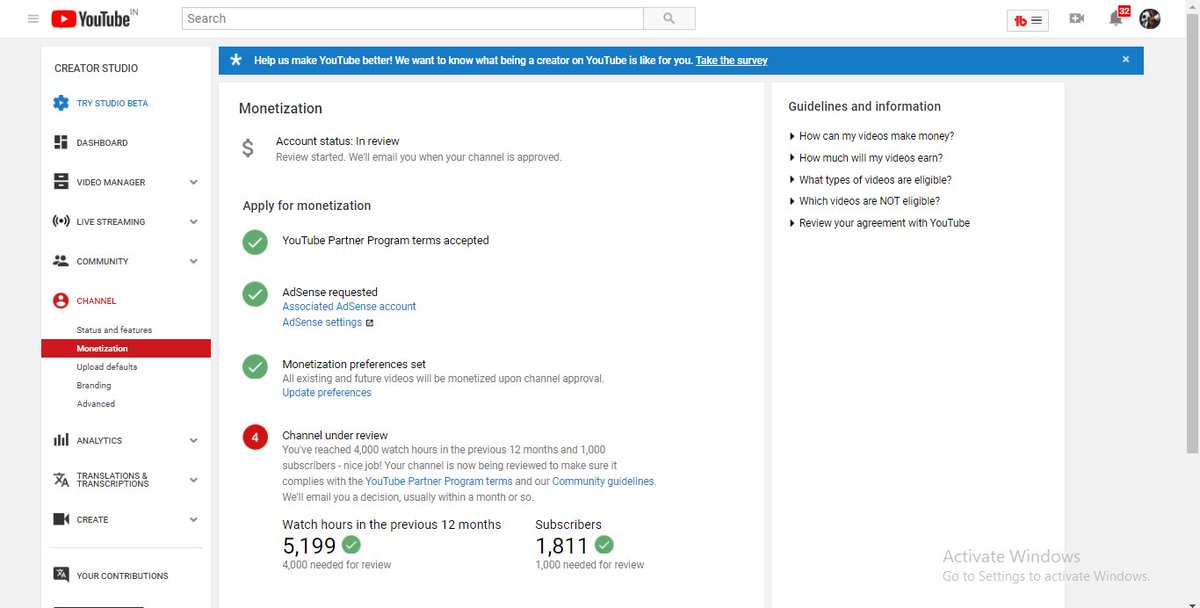The image size is (1200, 608).
Task: Expand 'How can my videos make money?'
Action: (871, 136)
